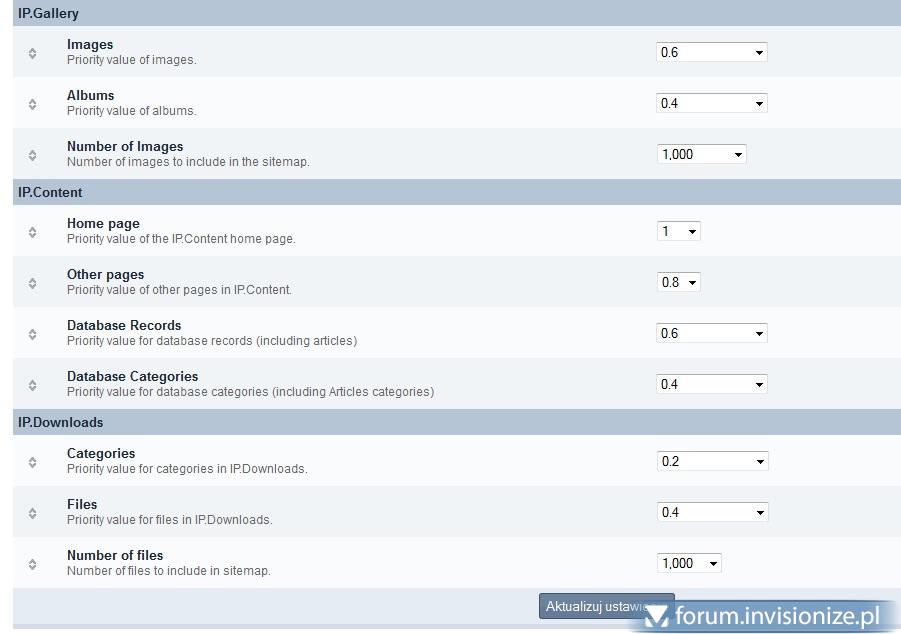
Task: Click the reorder handle beside Other pages
Action: (x=32, y=283)
